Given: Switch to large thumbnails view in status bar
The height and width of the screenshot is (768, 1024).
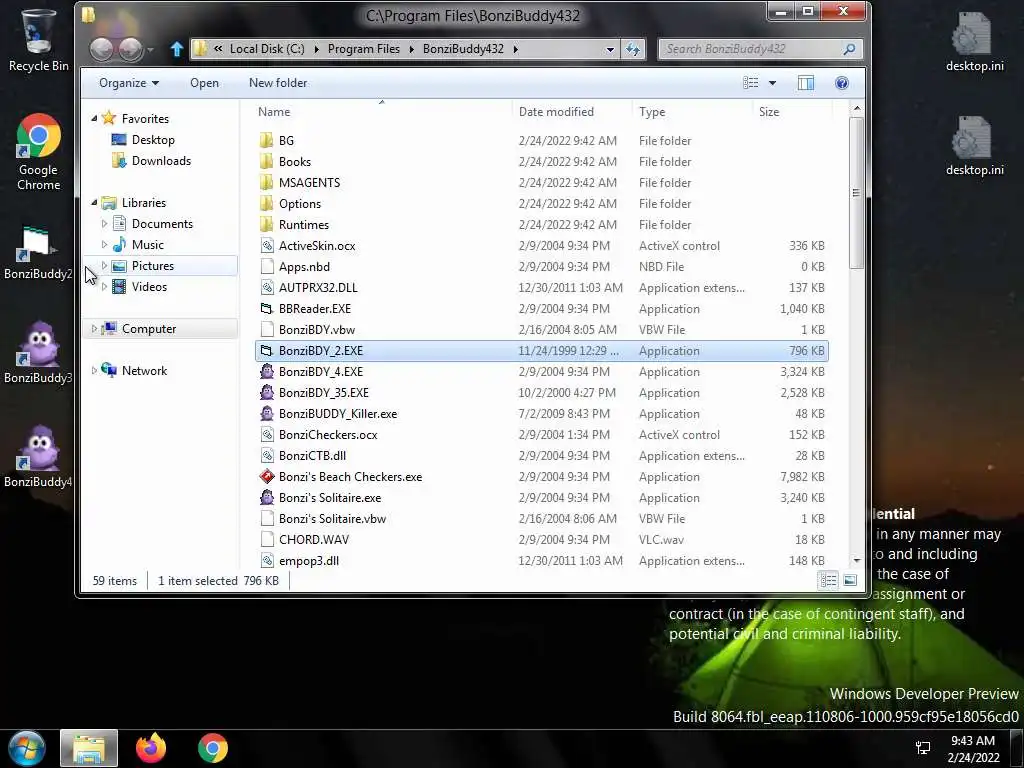Looking at the screenshot, I should 850,581.
